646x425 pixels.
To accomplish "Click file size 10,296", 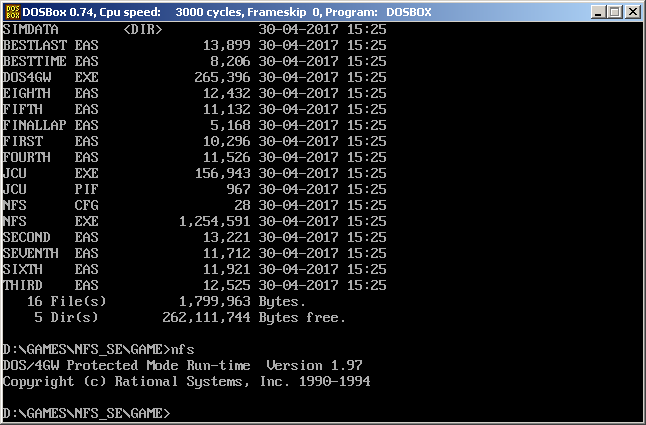I will tap(227, 141).
